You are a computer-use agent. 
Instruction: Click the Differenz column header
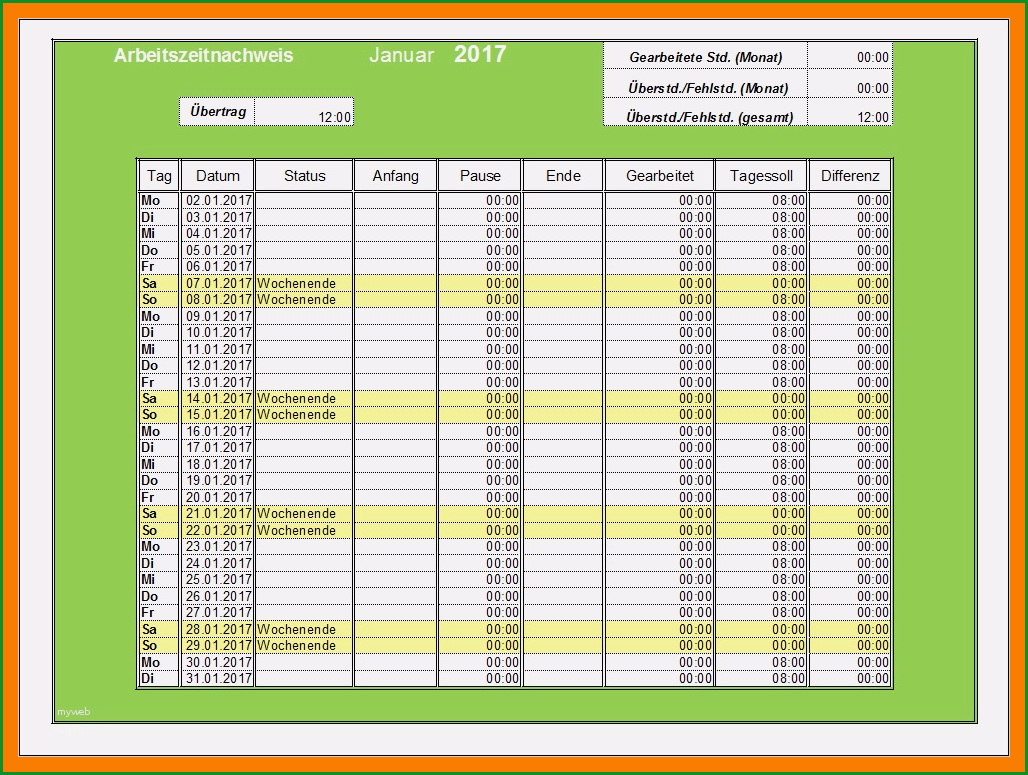(850, 176)
